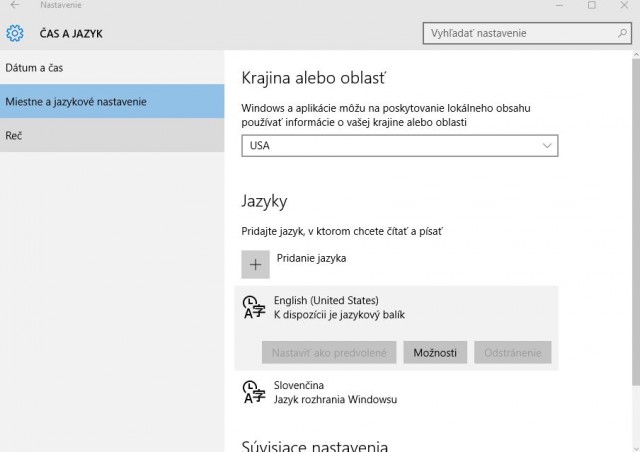
Task: Click the Slovenčina language icon
Action: (254, 392)
